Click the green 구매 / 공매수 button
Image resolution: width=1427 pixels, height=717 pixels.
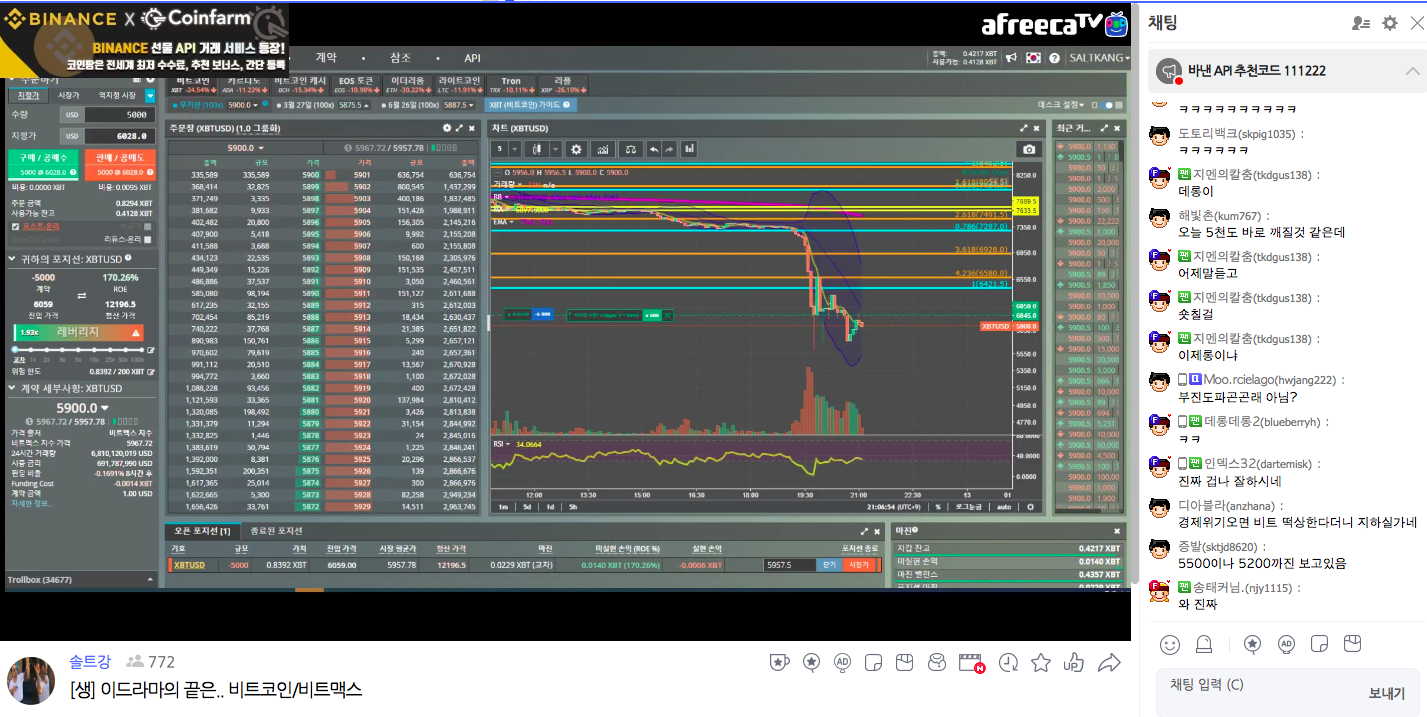[43, 165]
